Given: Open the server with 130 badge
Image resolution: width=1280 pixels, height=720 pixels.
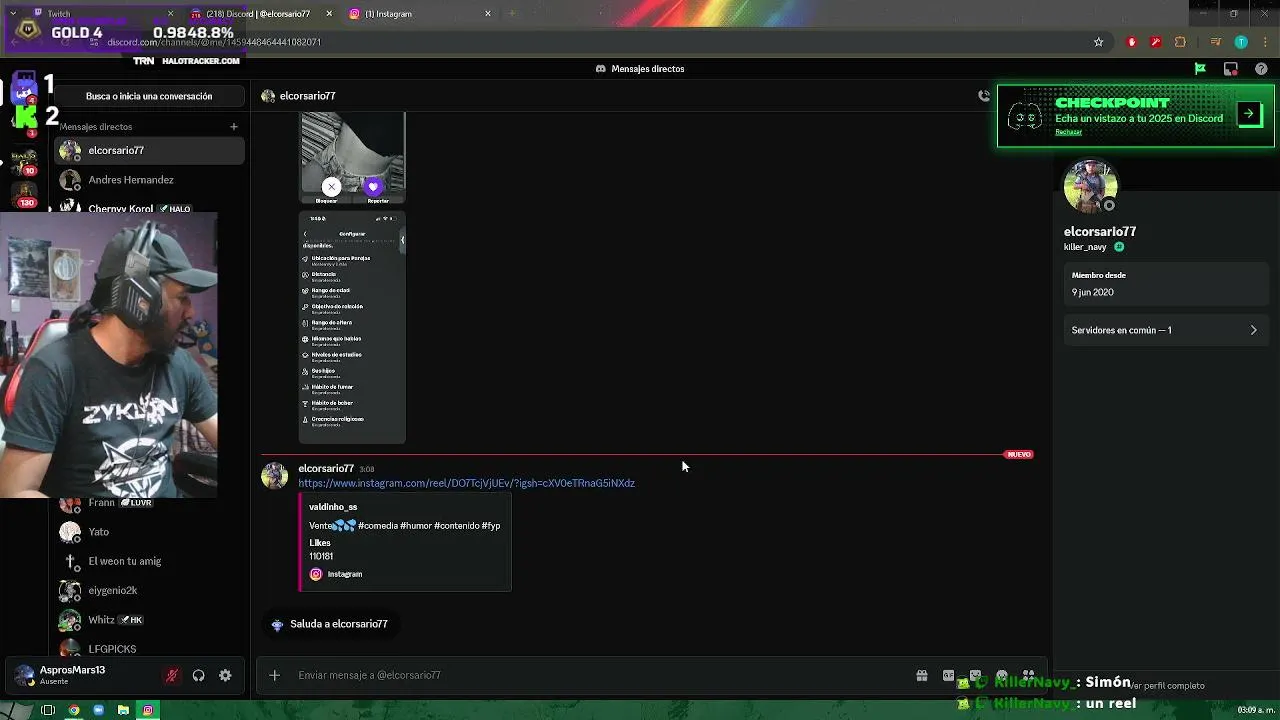Looking at the screenshot, I should pos(24,193).
